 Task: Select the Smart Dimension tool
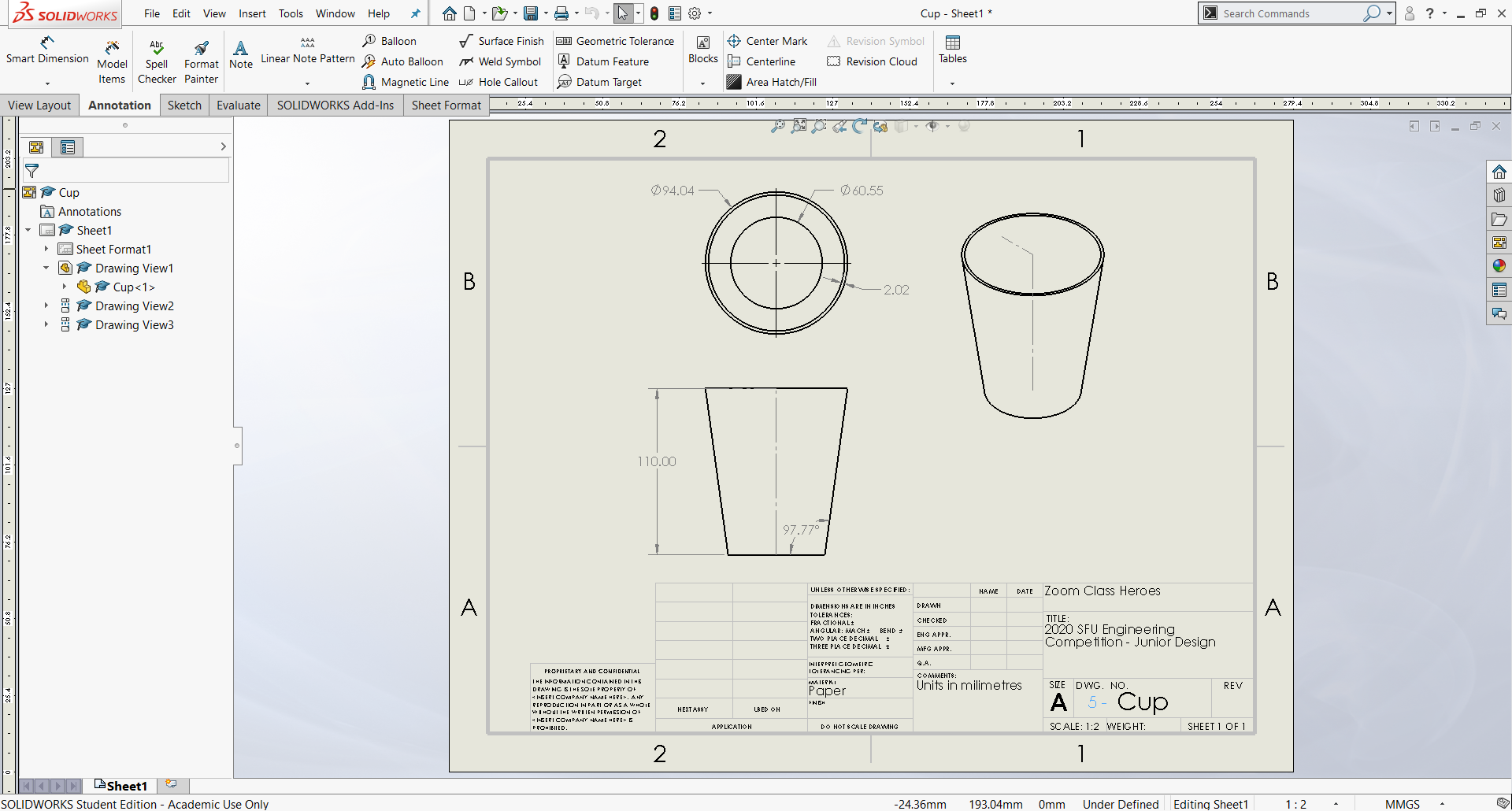(x=47, y=50)
